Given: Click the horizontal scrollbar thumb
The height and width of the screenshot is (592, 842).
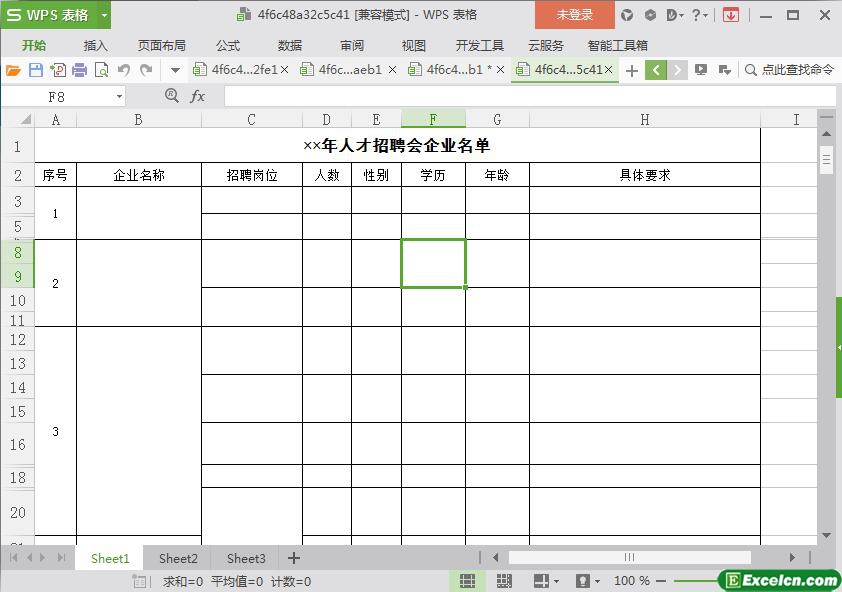Looking at the screenshot, I should pos(629,558).
